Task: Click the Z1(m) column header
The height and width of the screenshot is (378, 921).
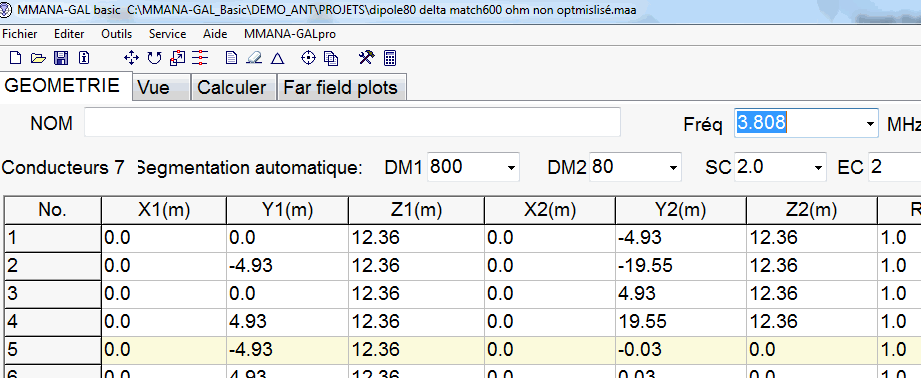Action: pos(416,210)
